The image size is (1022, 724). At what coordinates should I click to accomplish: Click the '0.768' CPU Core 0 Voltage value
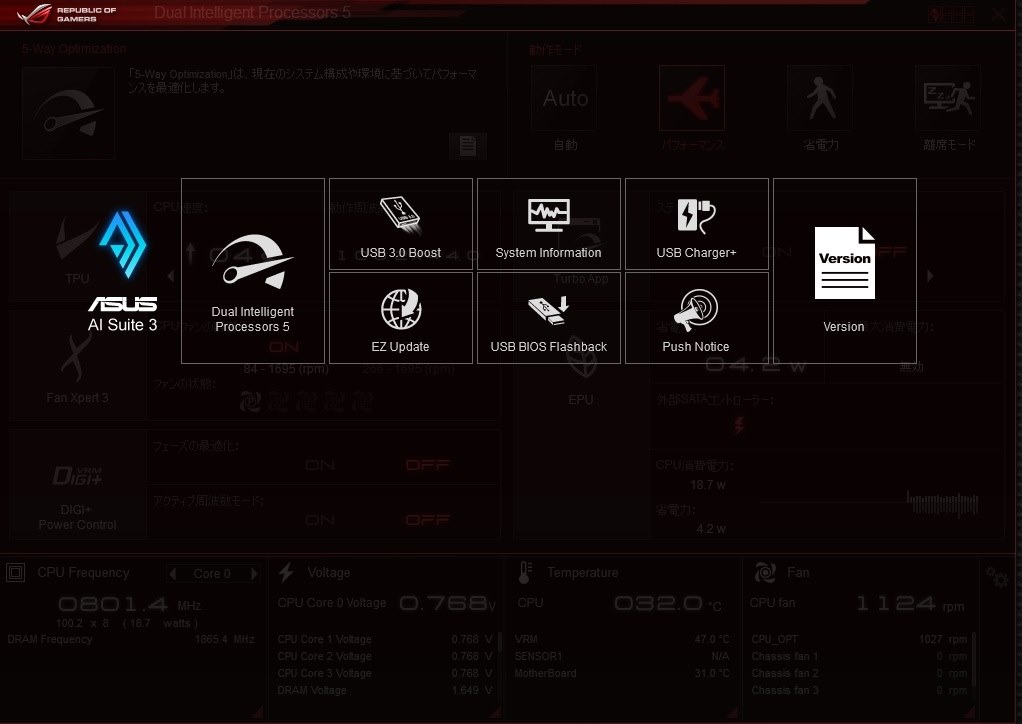tap(443, 603)
